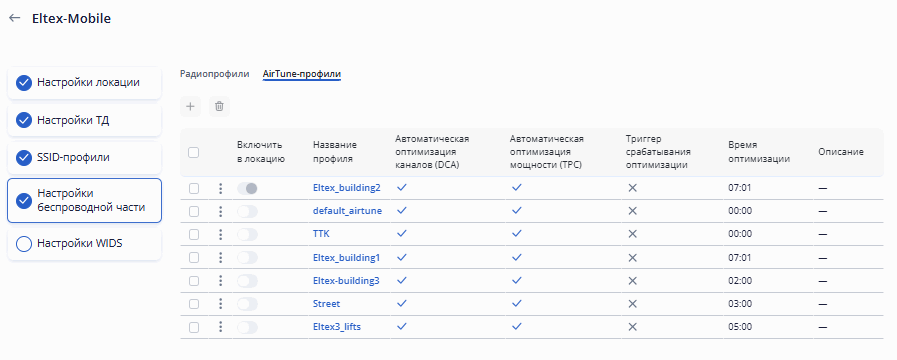The height and width of the screenshot is (360, 897).
Task: Open the Street profile link
Action: pos(326,304)
